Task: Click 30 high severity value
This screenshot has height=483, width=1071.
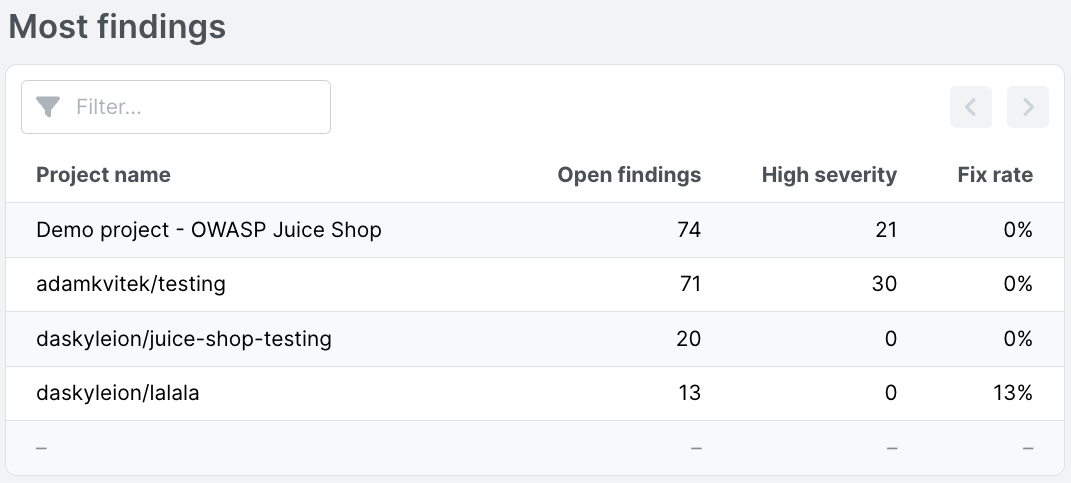Action: 884,284
